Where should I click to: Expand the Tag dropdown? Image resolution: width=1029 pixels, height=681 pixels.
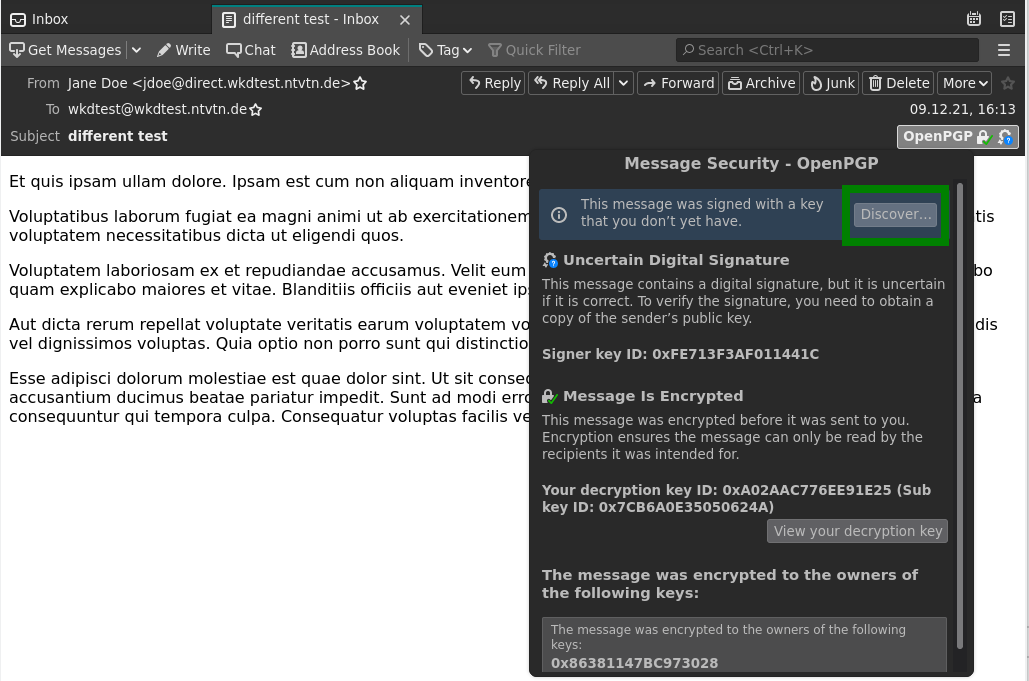pyautogui.click(x=445, y=50)
